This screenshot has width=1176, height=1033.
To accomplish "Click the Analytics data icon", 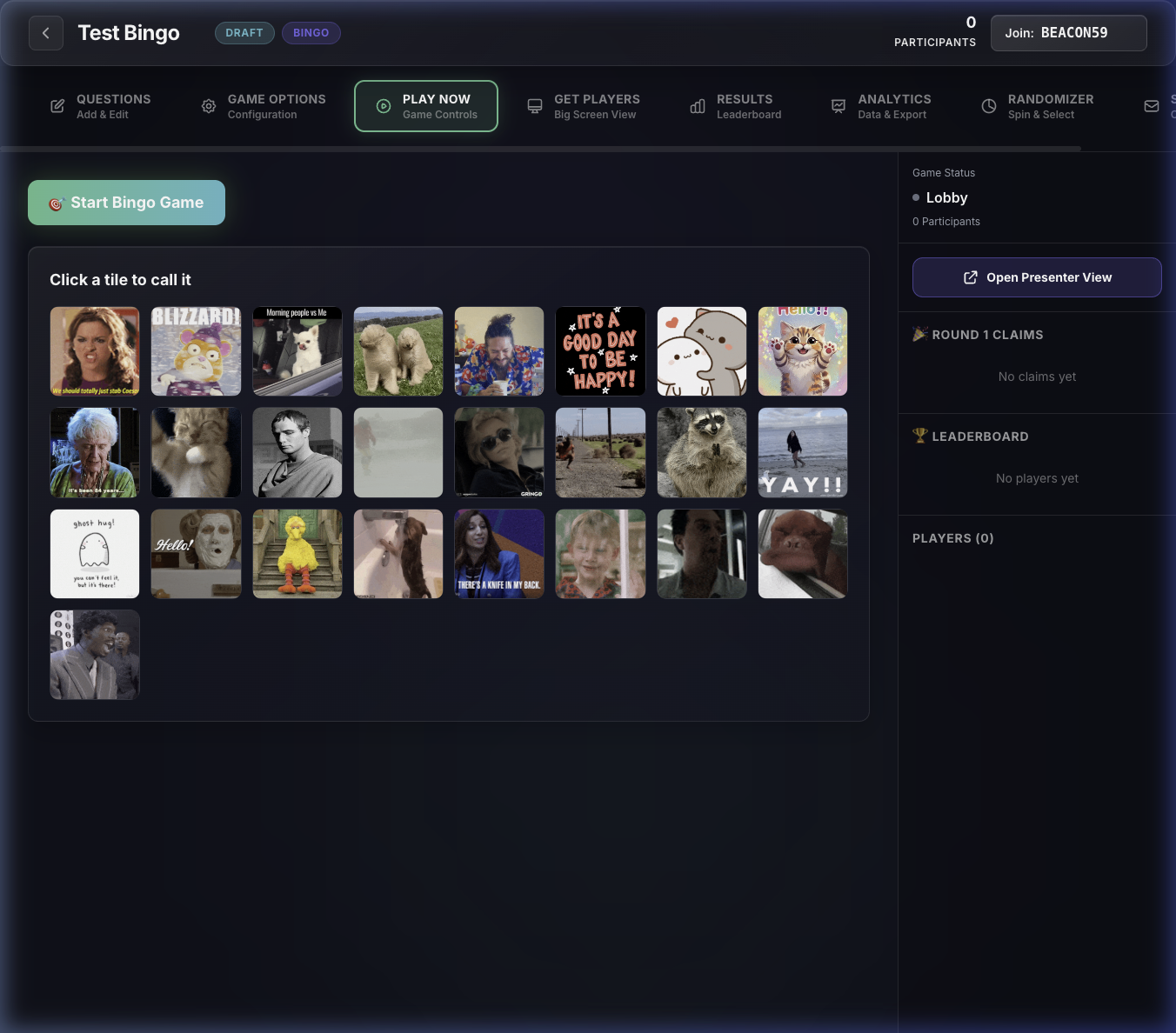I will tap(838, 105).
